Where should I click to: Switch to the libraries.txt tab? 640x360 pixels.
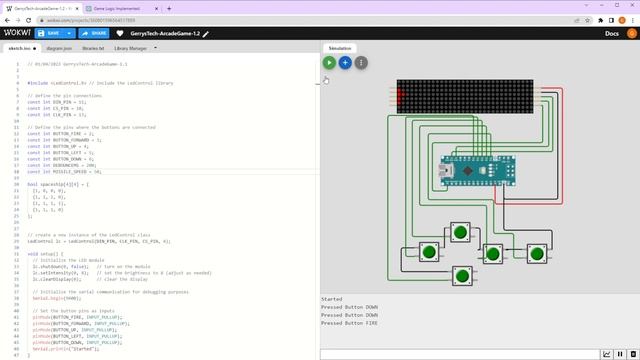point(93,48)
